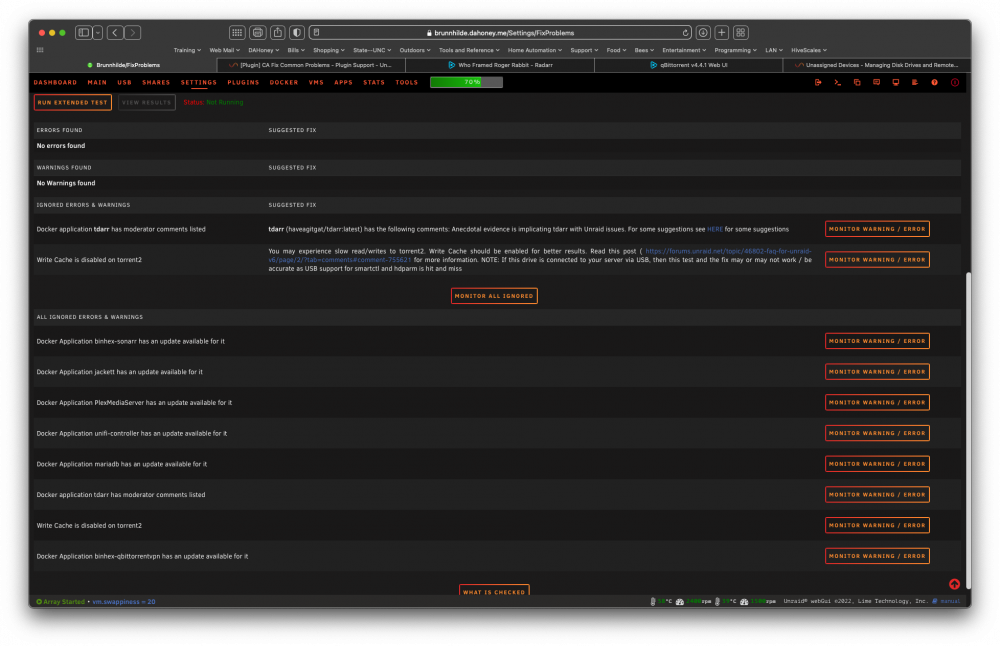Image resolution: width=1000 pixels, height=646 pixels.
Task: Open the privacy report shield icon
Action: pos(297,33)
